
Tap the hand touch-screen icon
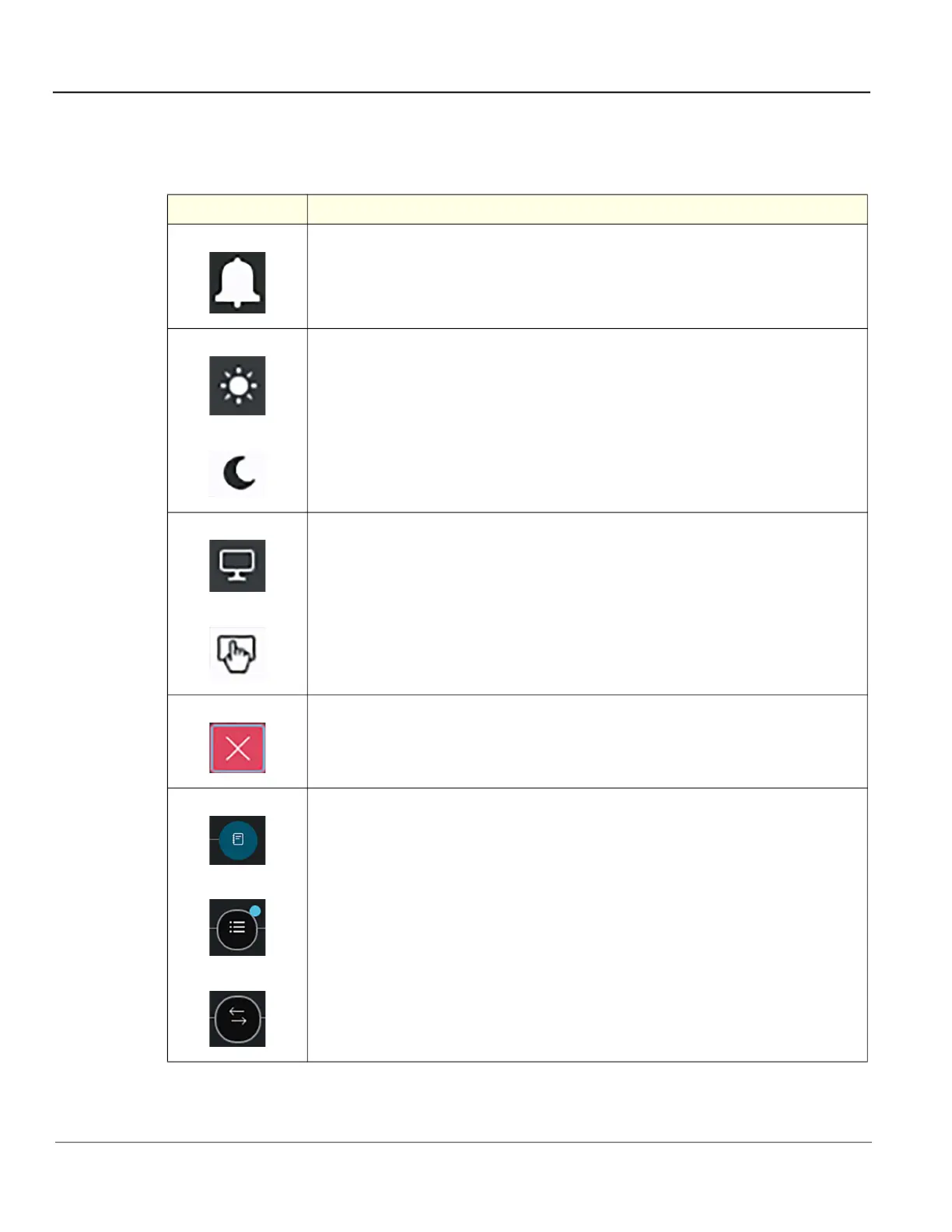click(x=237, y=653)
